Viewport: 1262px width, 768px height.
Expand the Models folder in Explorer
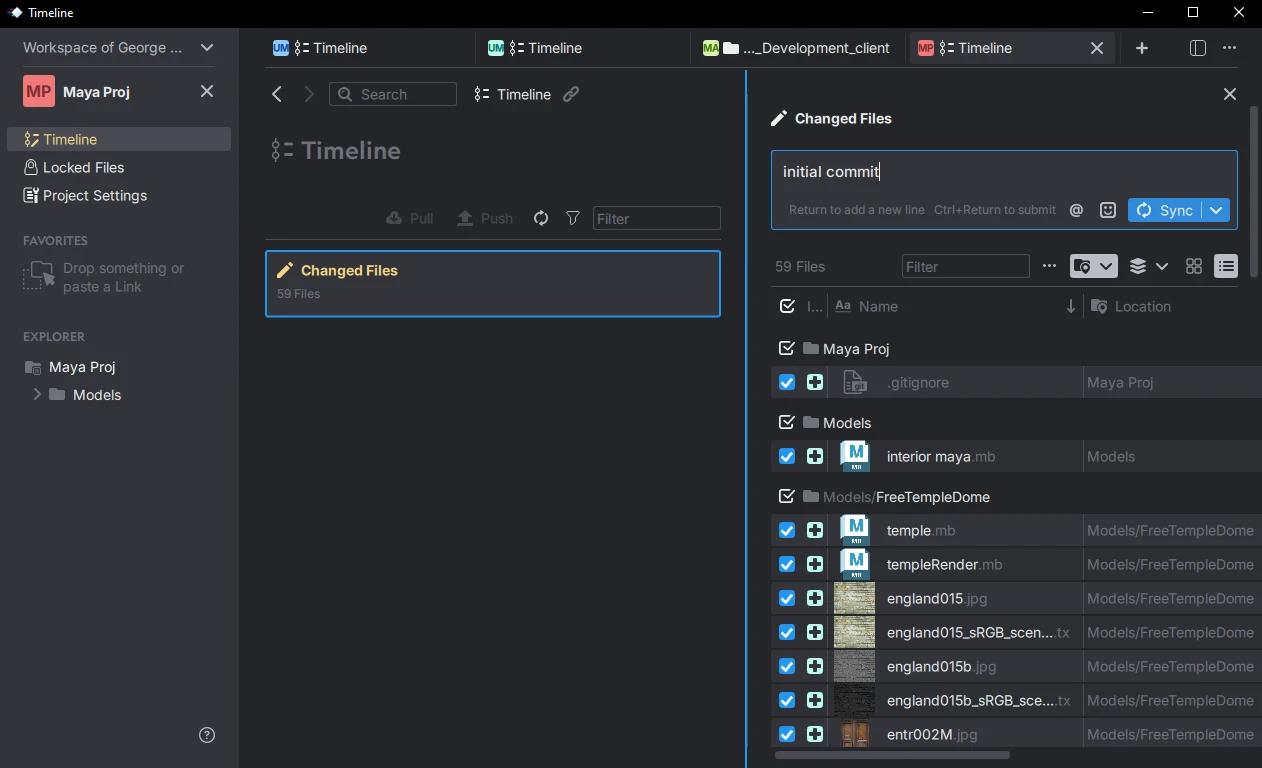tap(37, 395)
